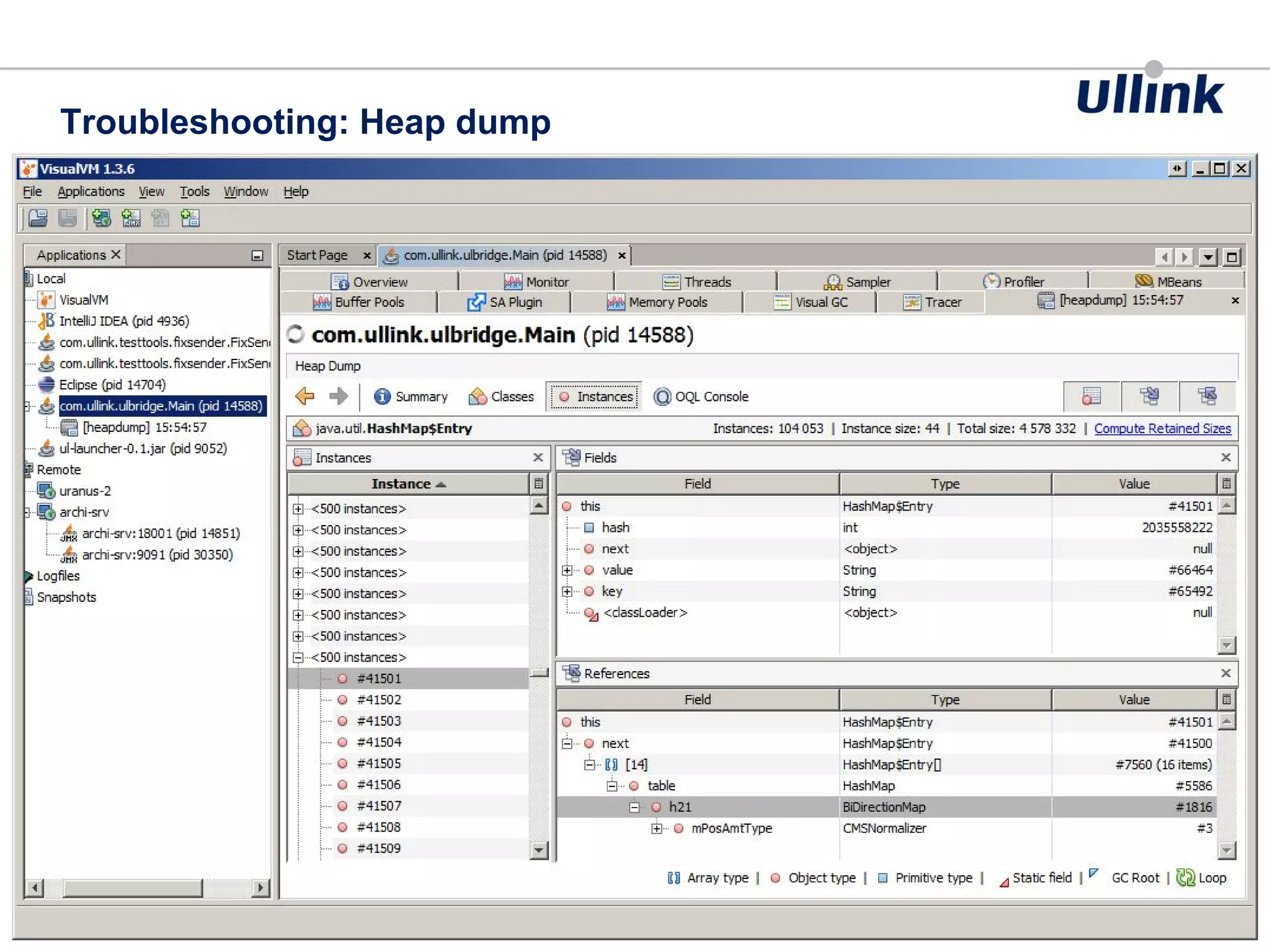Click column chooser icon in Fields table
Screen dimensions: 1270x952
click(x=1227, y=483)
